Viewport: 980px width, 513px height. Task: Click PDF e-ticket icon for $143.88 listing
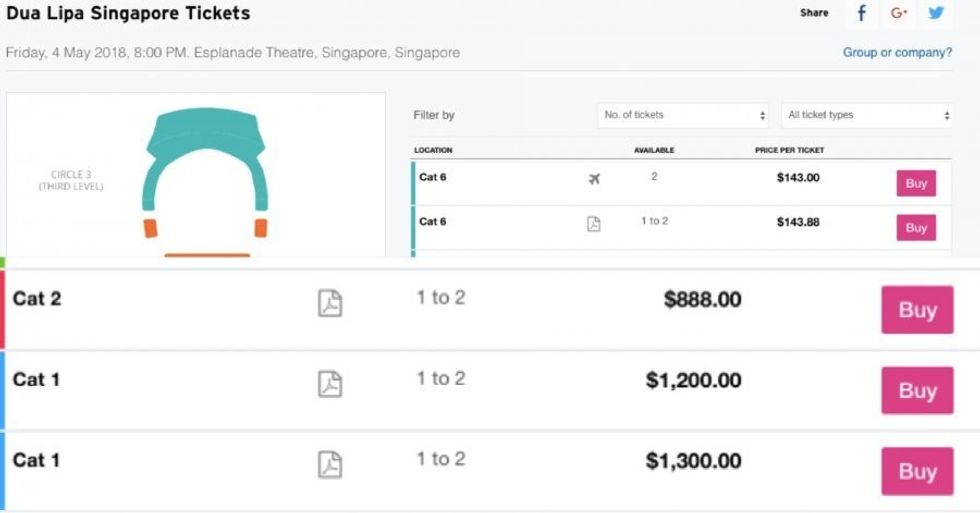tap(594, 223)
